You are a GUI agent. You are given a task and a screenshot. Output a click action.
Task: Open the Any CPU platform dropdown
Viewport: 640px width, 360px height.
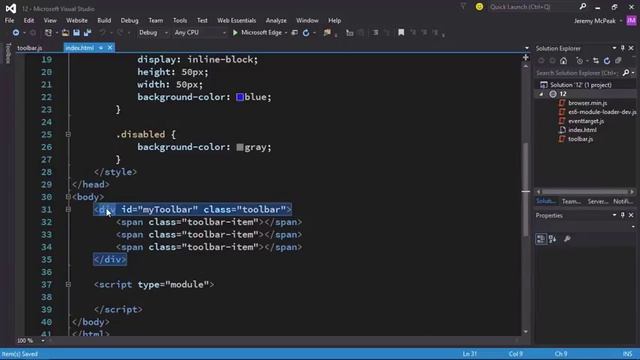click(x=224, y=33)
